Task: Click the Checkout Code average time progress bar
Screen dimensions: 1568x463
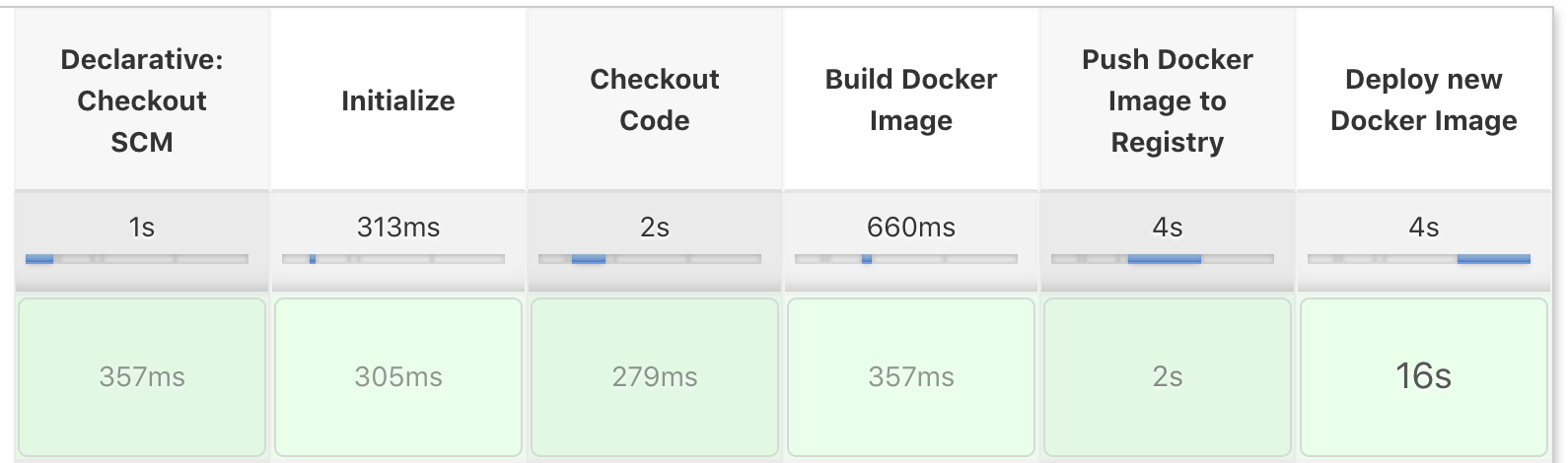Action: coord(650,259)
